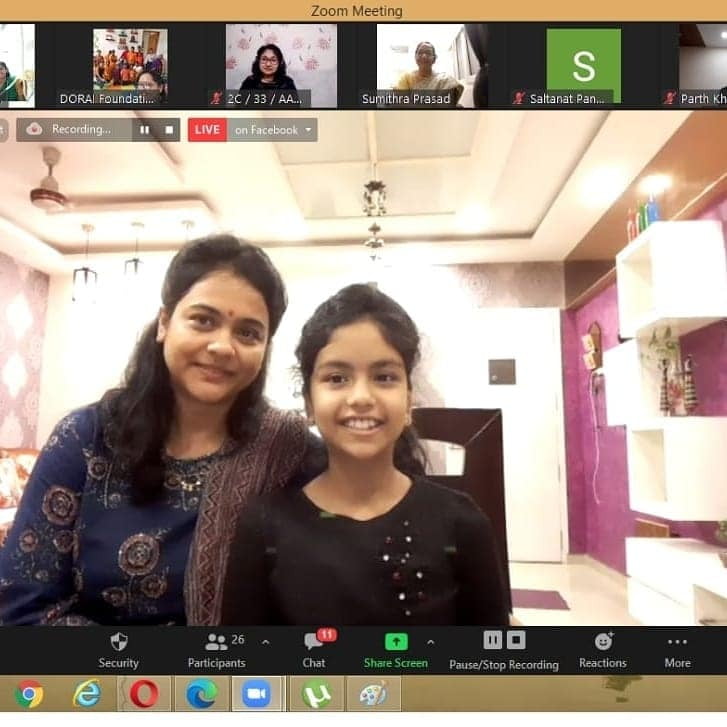Click the red LIVE badge
This screenshot has height=727, width=727.
pyautogui.click(x=207, y=130)
